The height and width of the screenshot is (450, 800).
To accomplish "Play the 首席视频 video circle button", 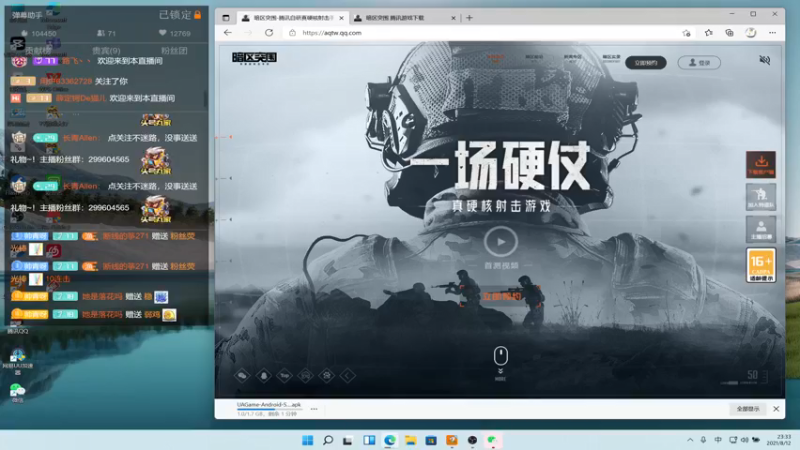I will click(x=501, y=242).
